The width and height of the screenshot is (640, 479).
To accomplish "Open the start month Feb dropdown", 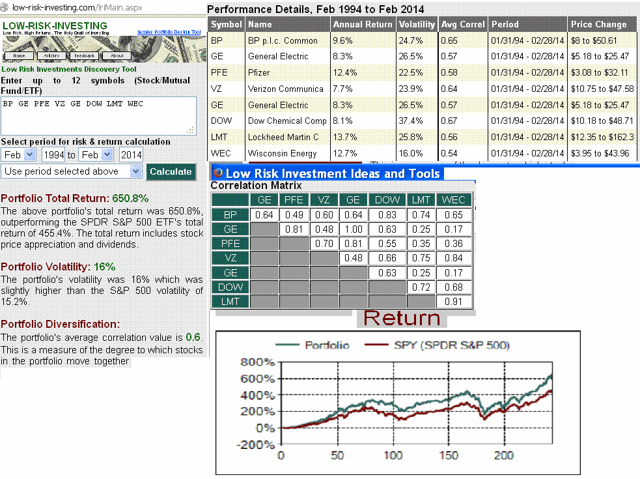I will tap(19, 155).
